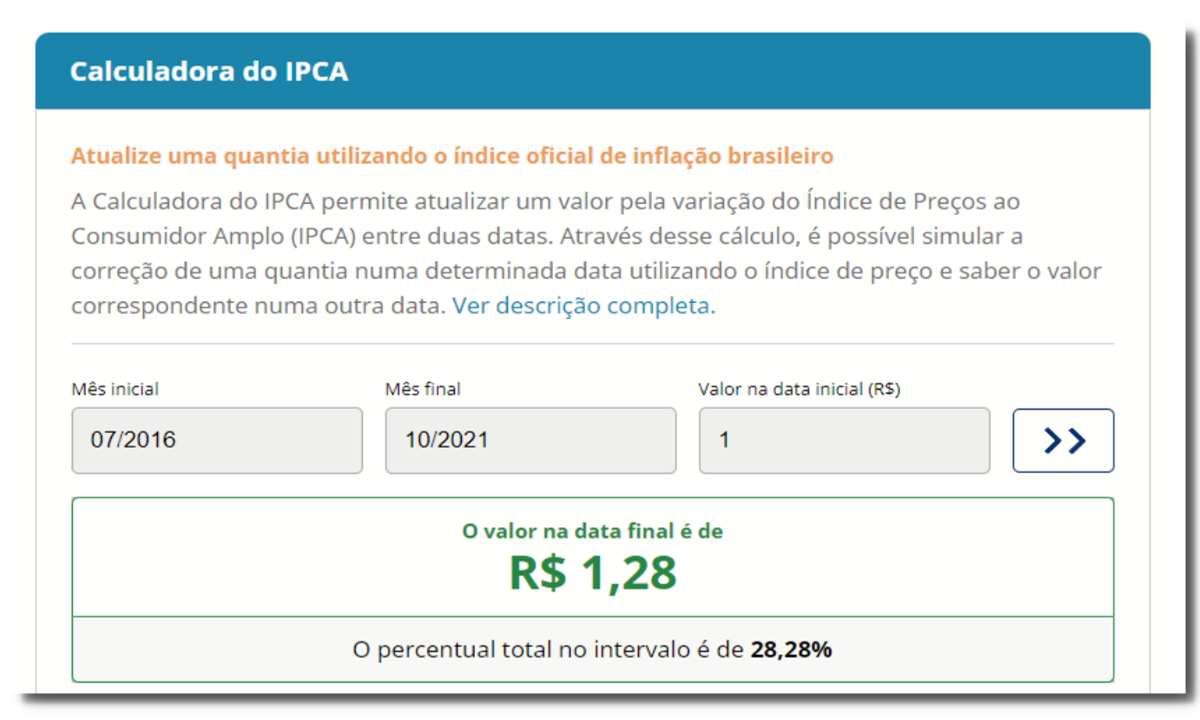The height and width of the screenshot is (720, 1200).
Task: Click the Valor na data inicial input
Action: (x=845, y=440)
